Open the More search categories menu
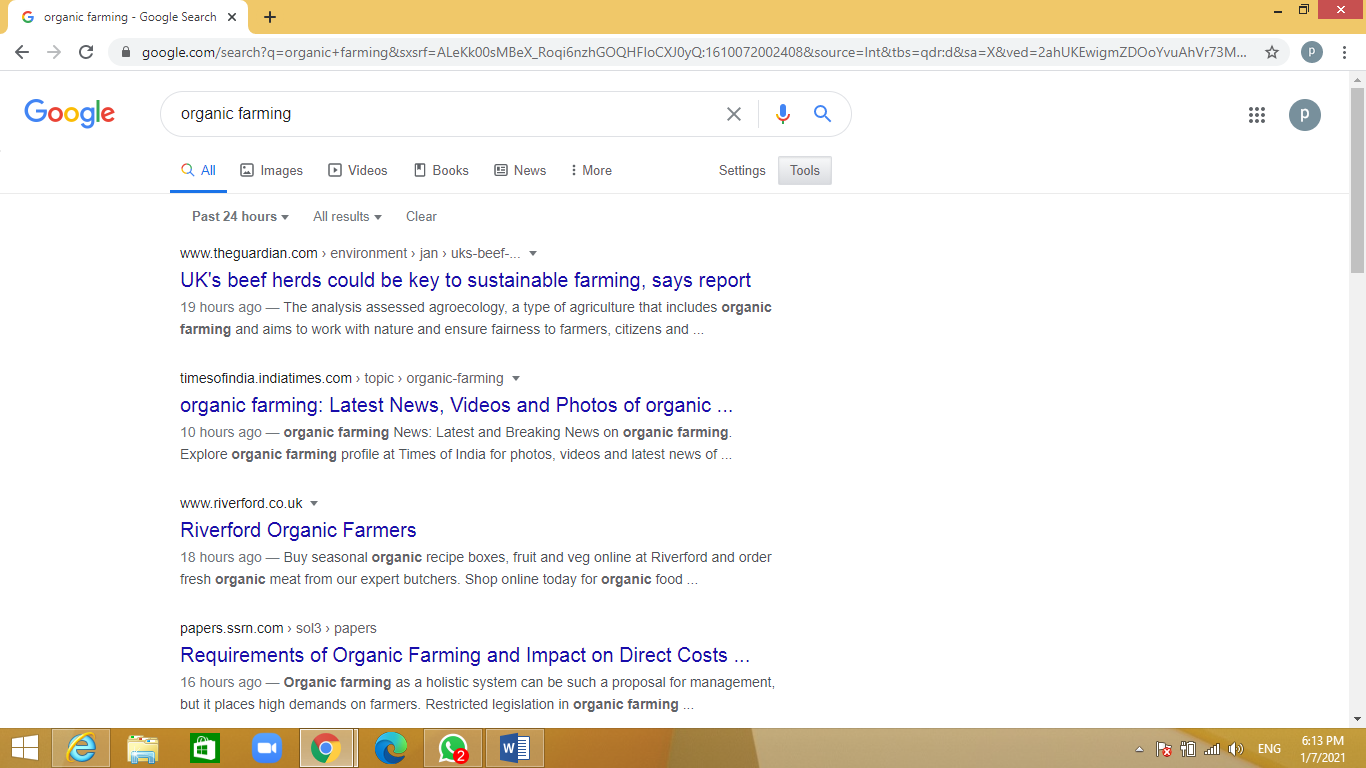This screenshot has width=1366, height=768. [x=590, y=170]
